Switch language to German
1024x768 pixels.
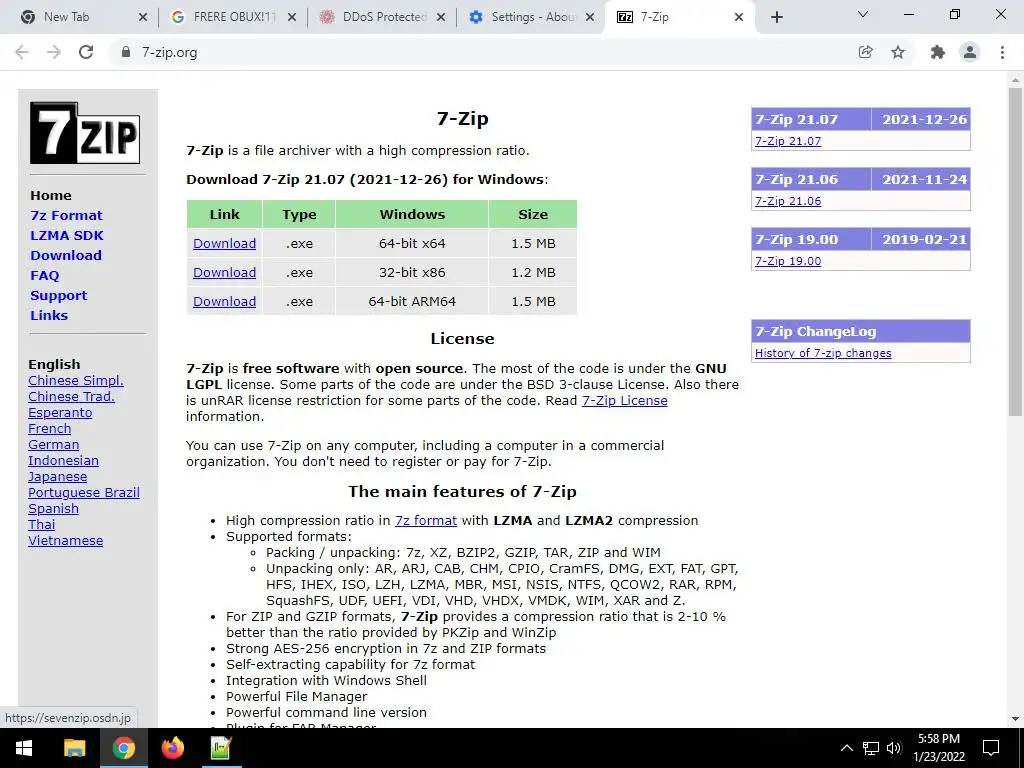54,445
